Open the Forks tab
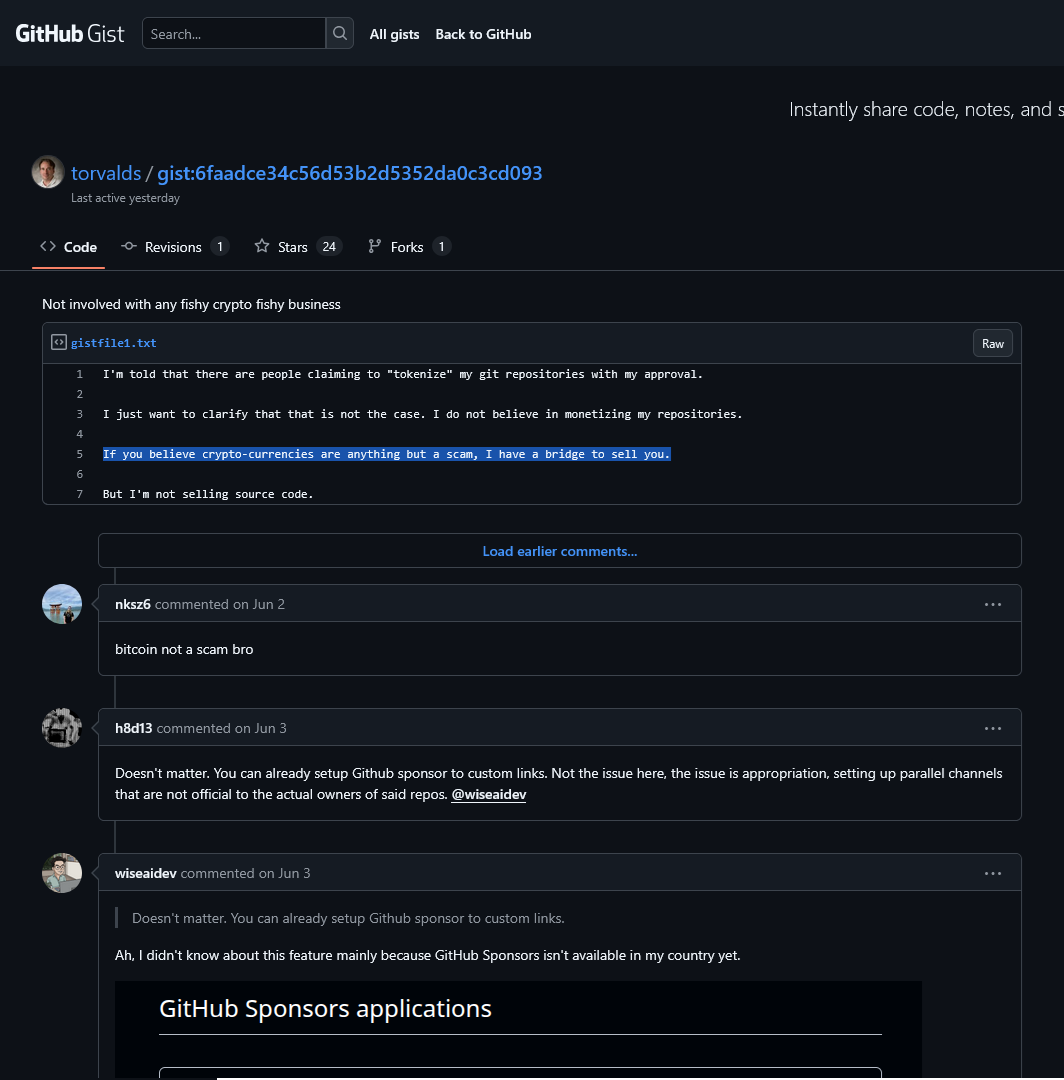1064x1080 pixels. click(x=409, y=247)
